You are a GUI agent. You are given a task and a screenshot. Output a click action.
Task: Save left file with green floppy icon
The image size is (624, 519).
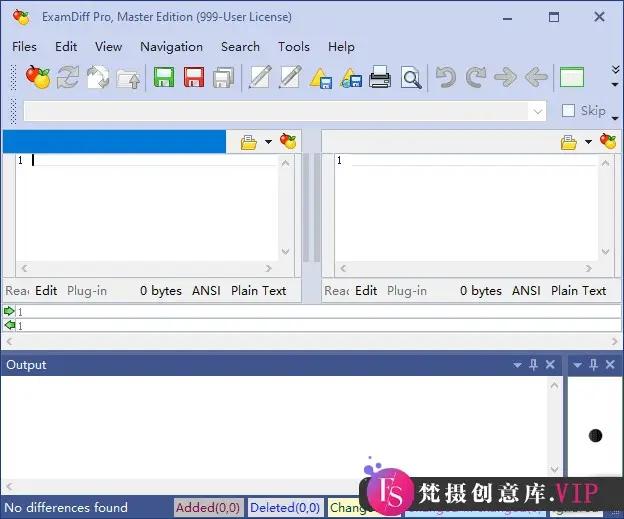tap(164, 77)
